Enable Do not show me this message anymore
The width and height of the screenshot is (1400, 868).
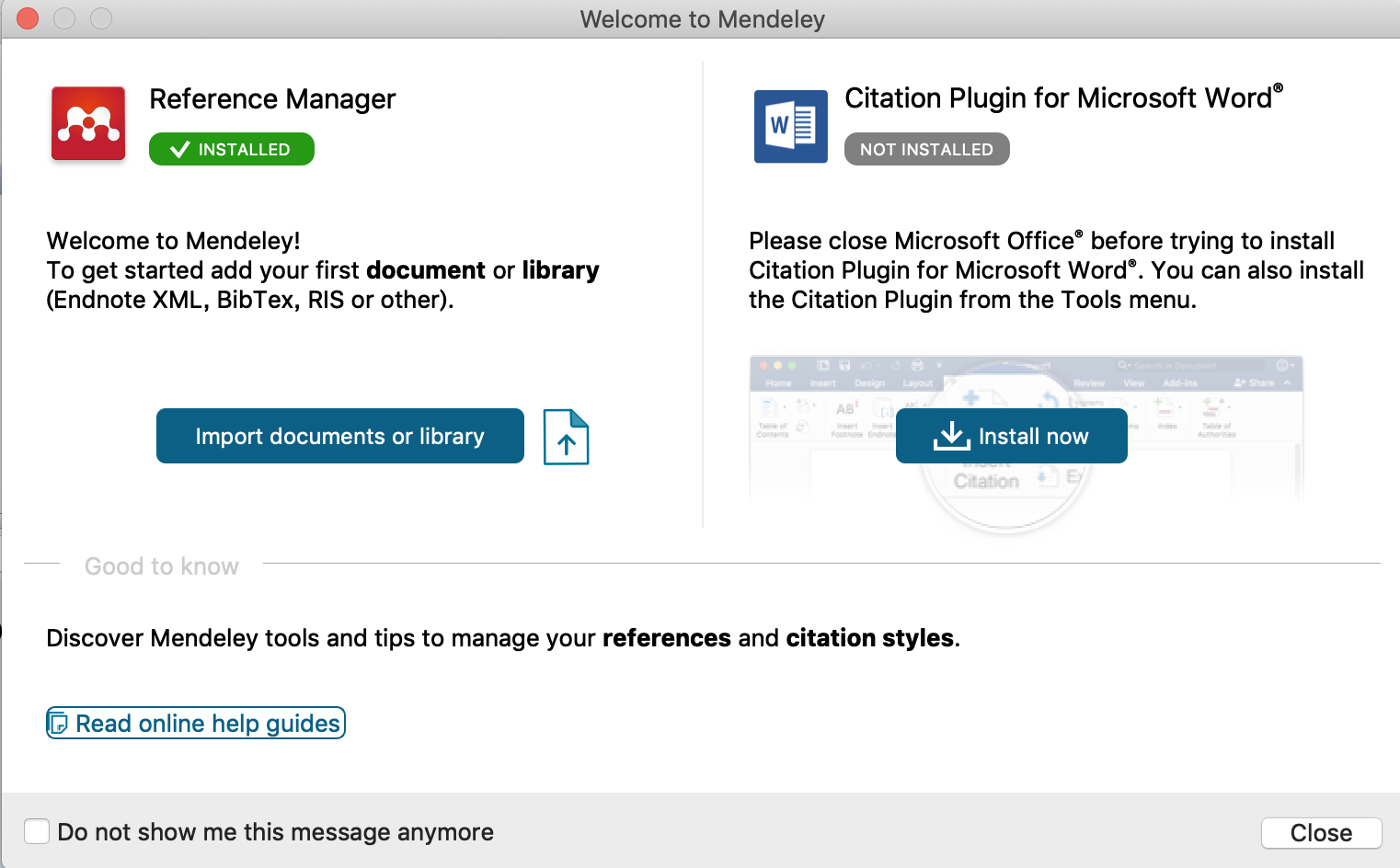pyautogui.click(x=37, y=831)
